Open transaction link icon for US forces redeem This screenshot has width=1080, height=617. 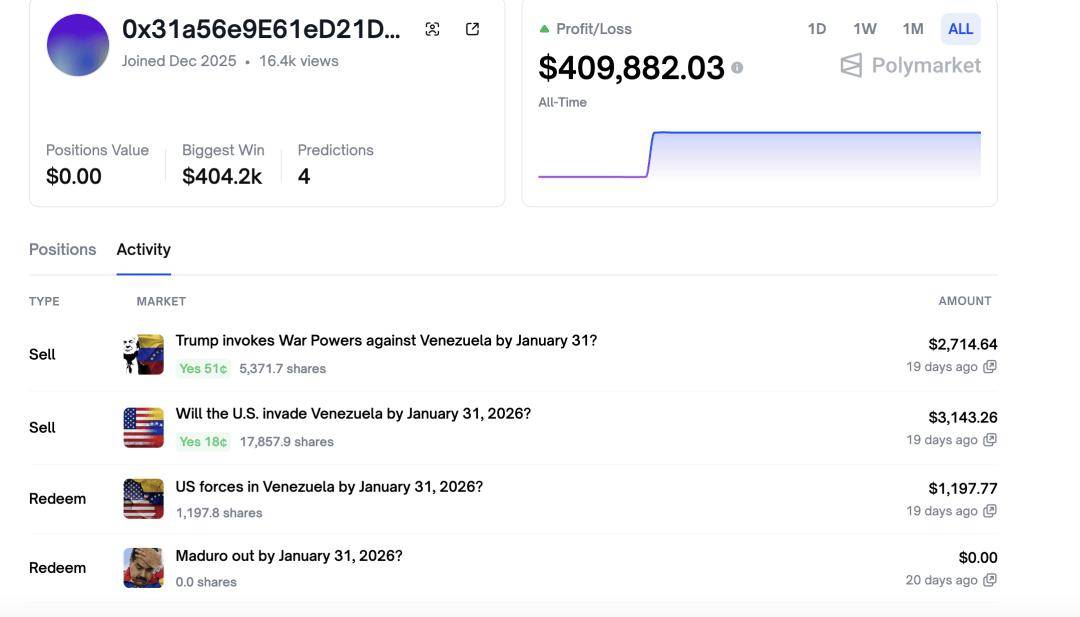[x=990, y=511]
